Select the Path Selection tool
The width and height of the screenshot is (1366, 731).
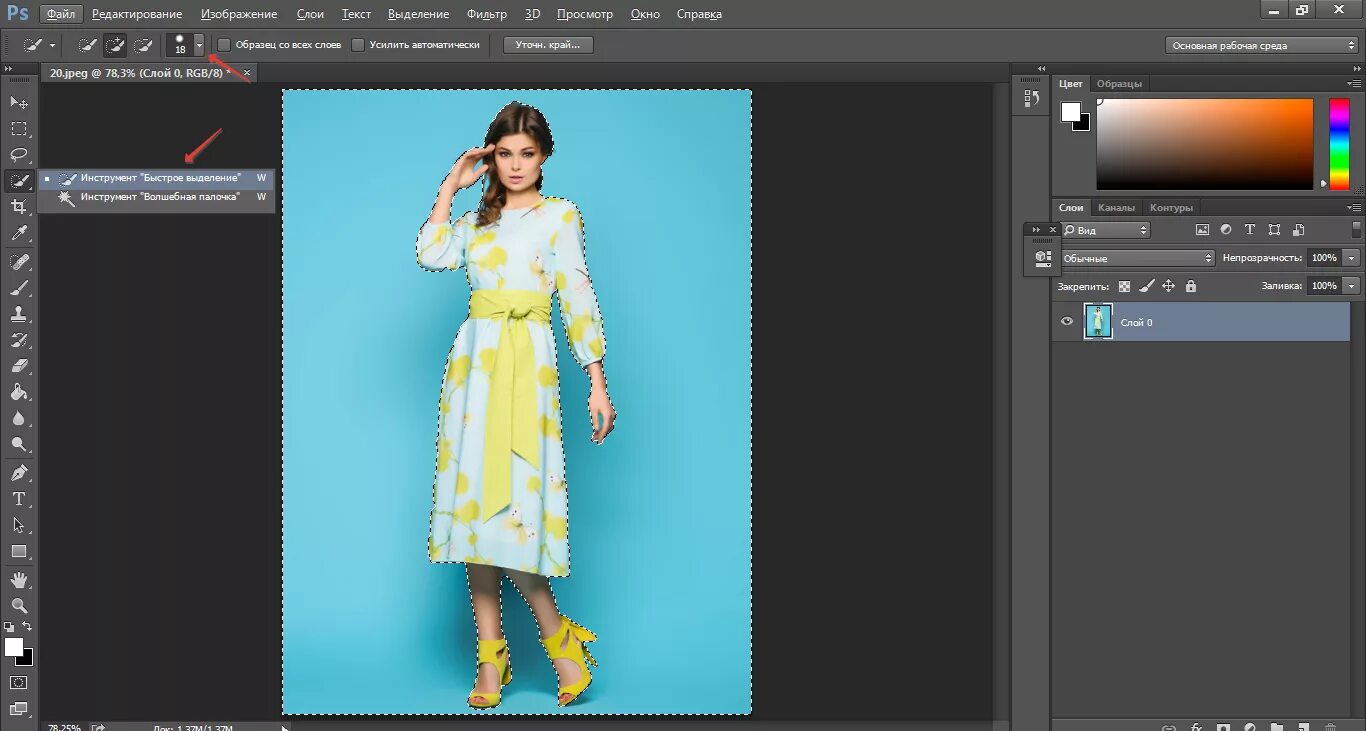click(18, 524)
